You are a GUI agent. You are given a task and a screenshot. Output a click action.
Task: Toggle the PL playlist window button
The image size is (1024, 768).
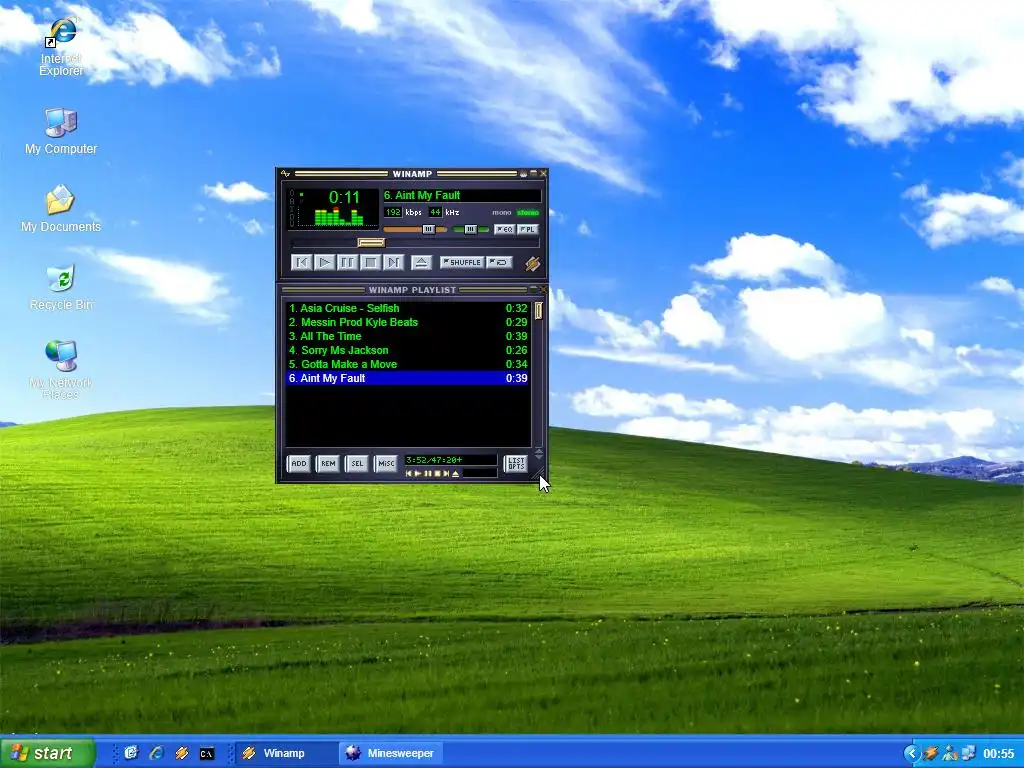tap(528, 229)
